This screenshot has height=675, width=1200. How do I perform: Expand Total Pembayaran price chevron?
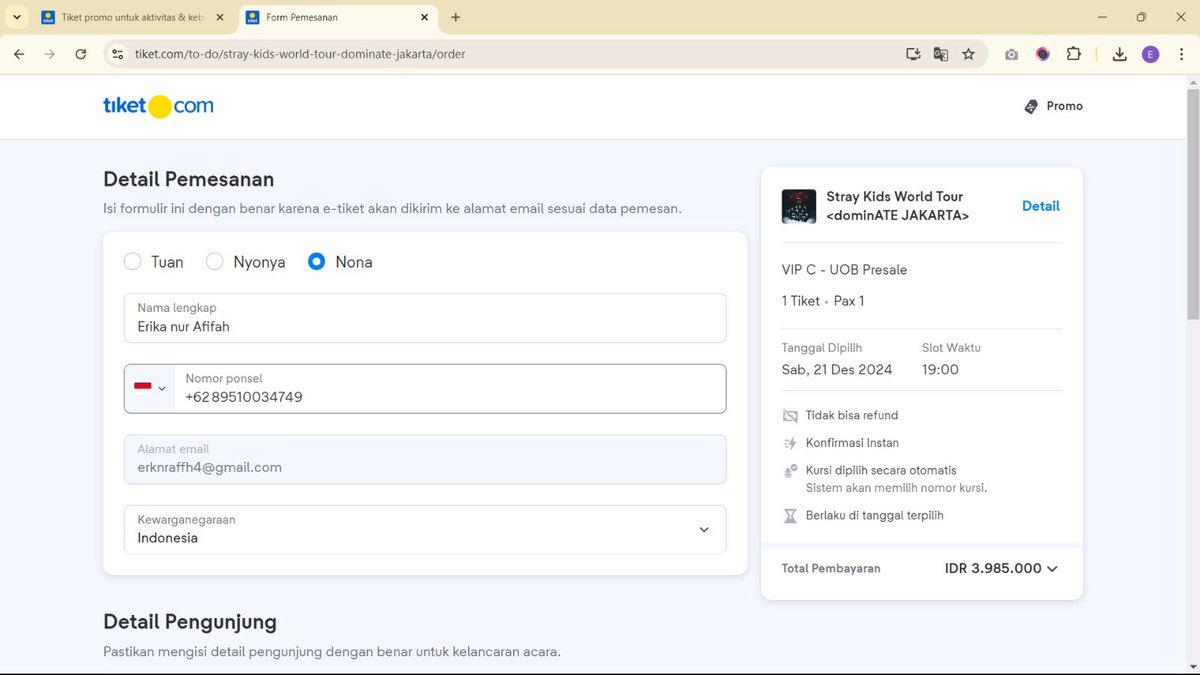coord(1052,569)
